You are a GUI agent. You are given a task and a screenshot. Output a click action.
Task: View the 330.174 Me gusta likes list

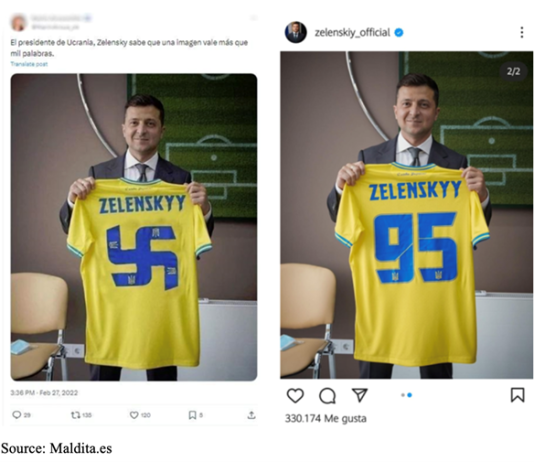click(x=326, y=418)
